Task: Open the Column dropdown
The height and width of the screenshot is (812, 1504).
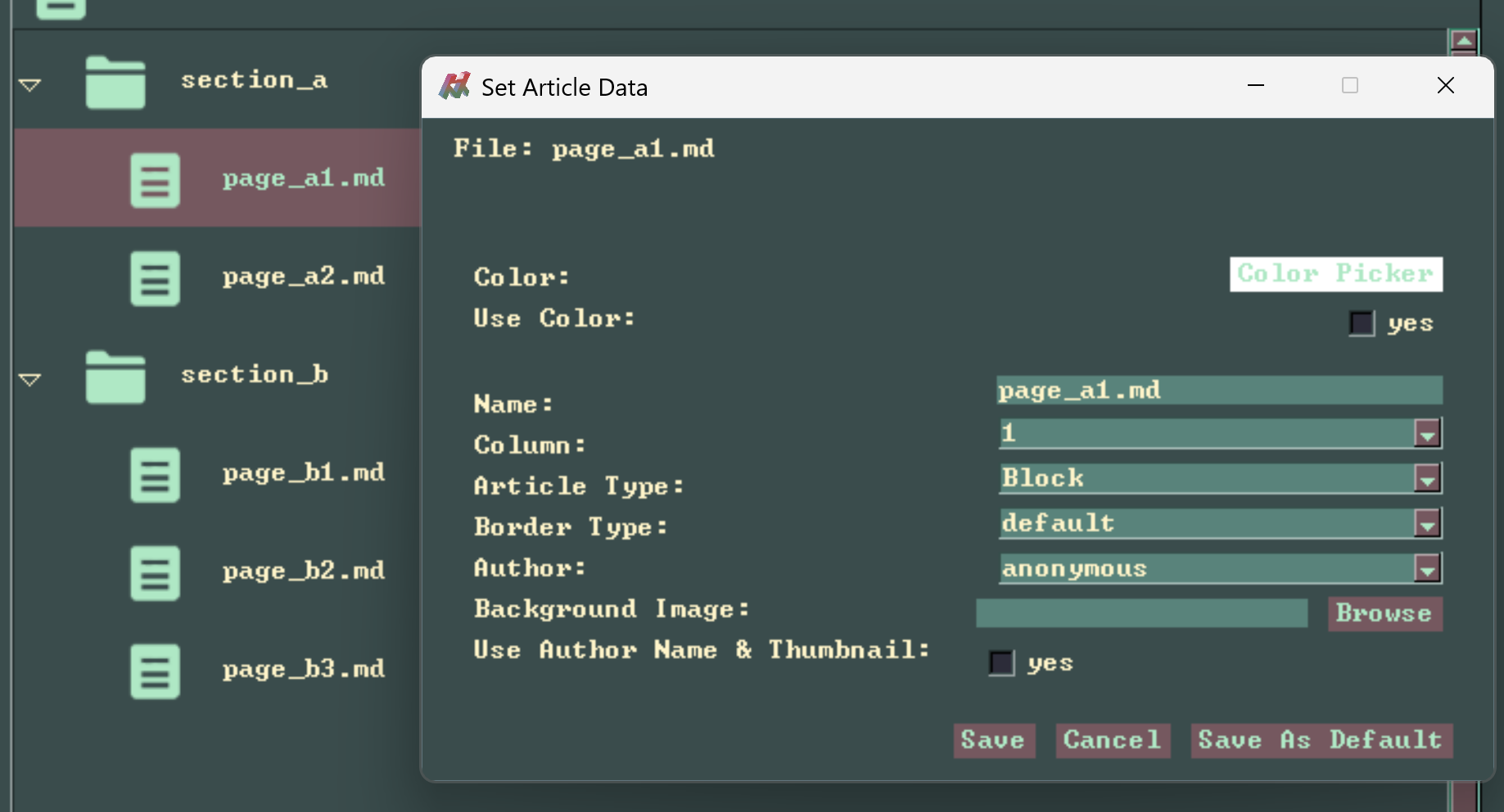Action: (x=1427, y=433)
